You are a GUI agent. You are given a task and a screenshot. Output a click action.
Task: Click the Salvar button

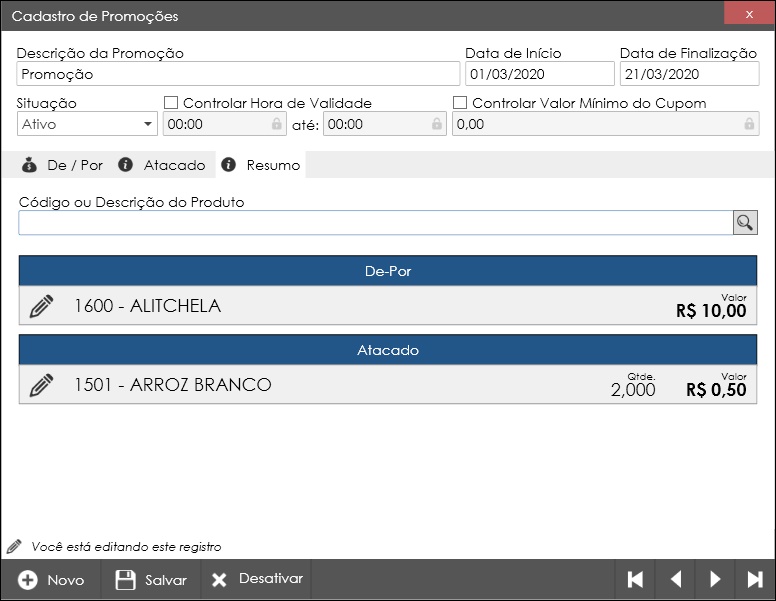click(151, 580)
